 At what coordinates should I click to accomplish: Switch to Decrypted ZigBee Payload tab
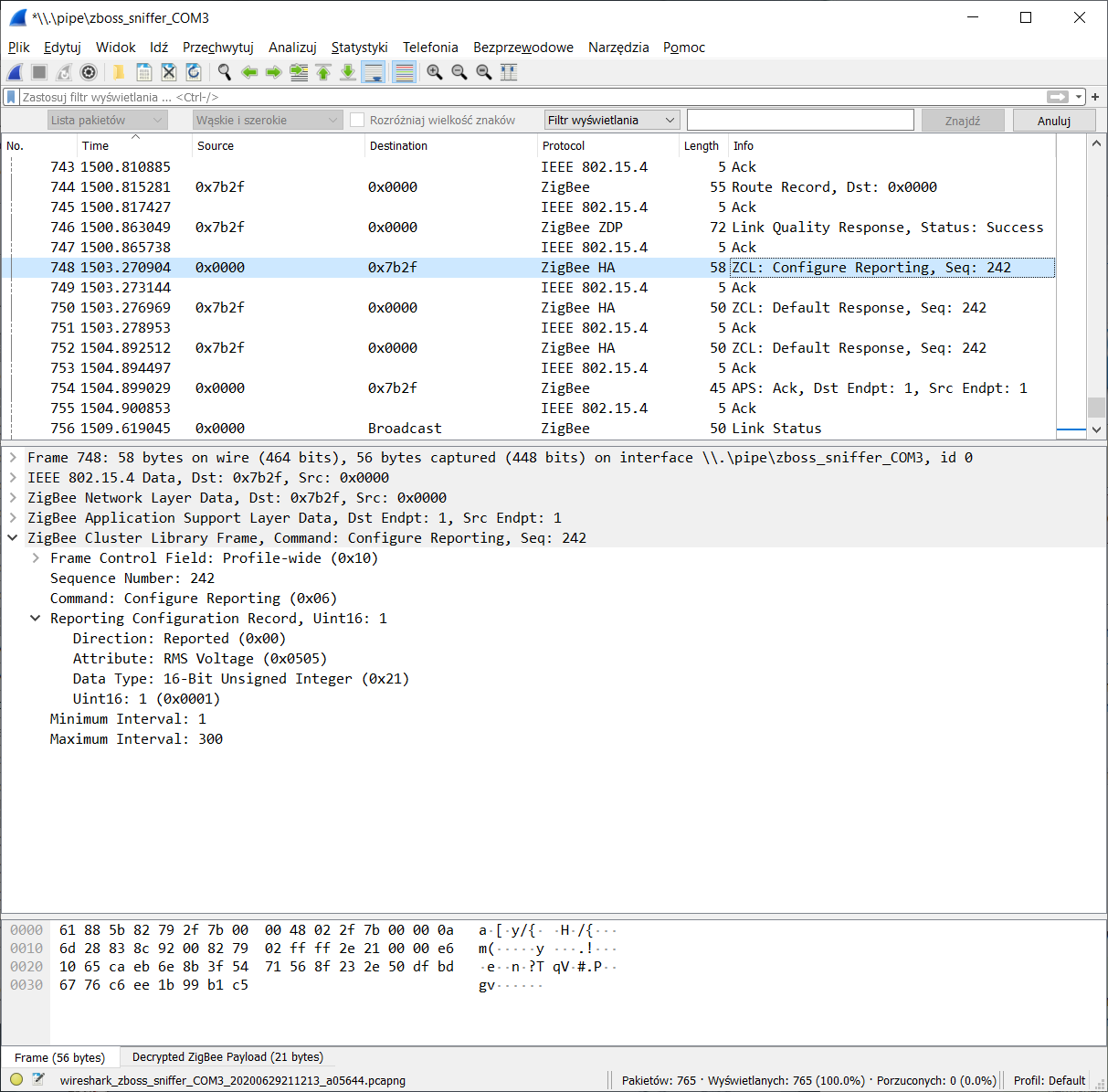pos(227,1057)
